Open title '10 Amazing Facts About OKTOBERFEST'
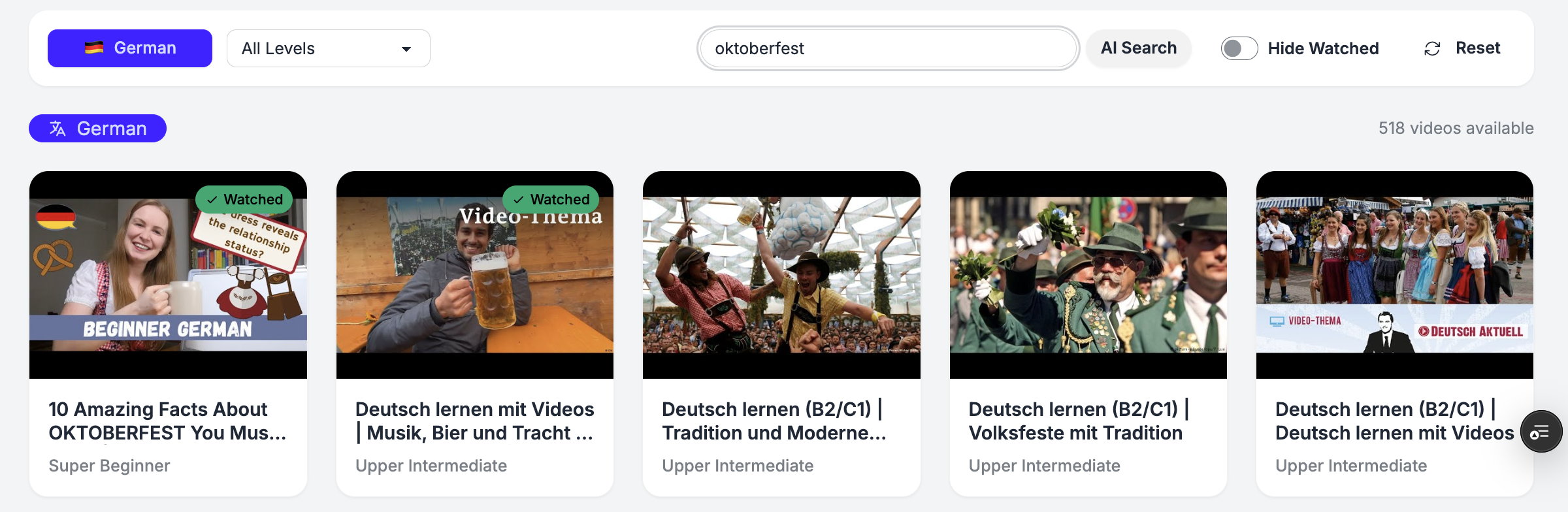The width and height of the screenshot is (1568, 512). click(x=167, y=421)
